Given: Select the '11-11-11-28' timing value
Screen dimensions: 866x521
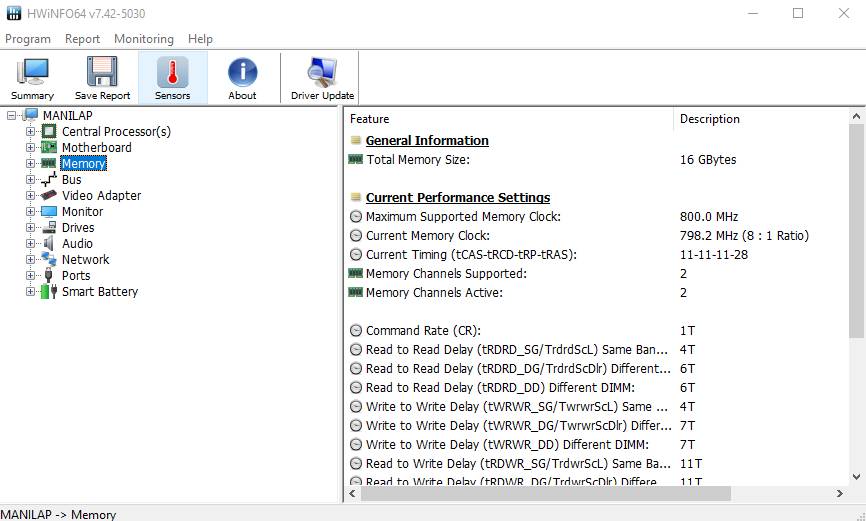Looking at the screenshot, I should point(714,255).
